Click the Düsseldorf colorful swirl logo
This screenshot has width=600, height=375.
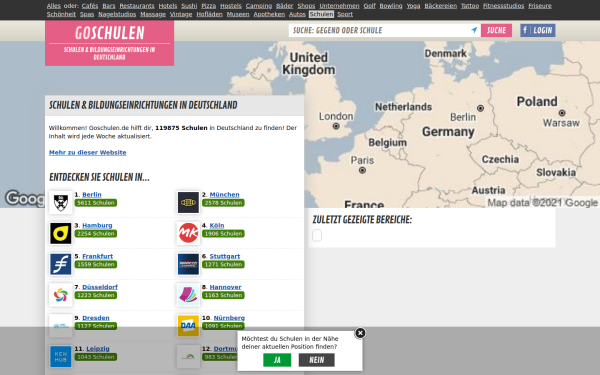coord(60,295)
